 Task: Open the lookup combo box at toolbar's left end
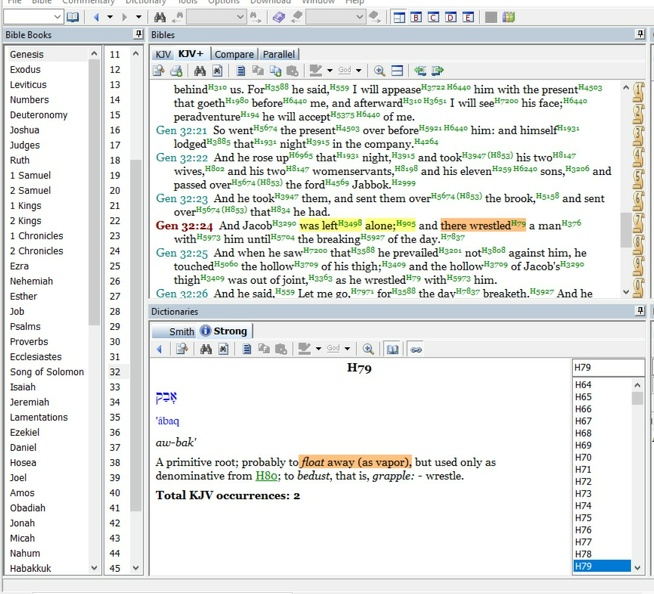pos(33,17)
